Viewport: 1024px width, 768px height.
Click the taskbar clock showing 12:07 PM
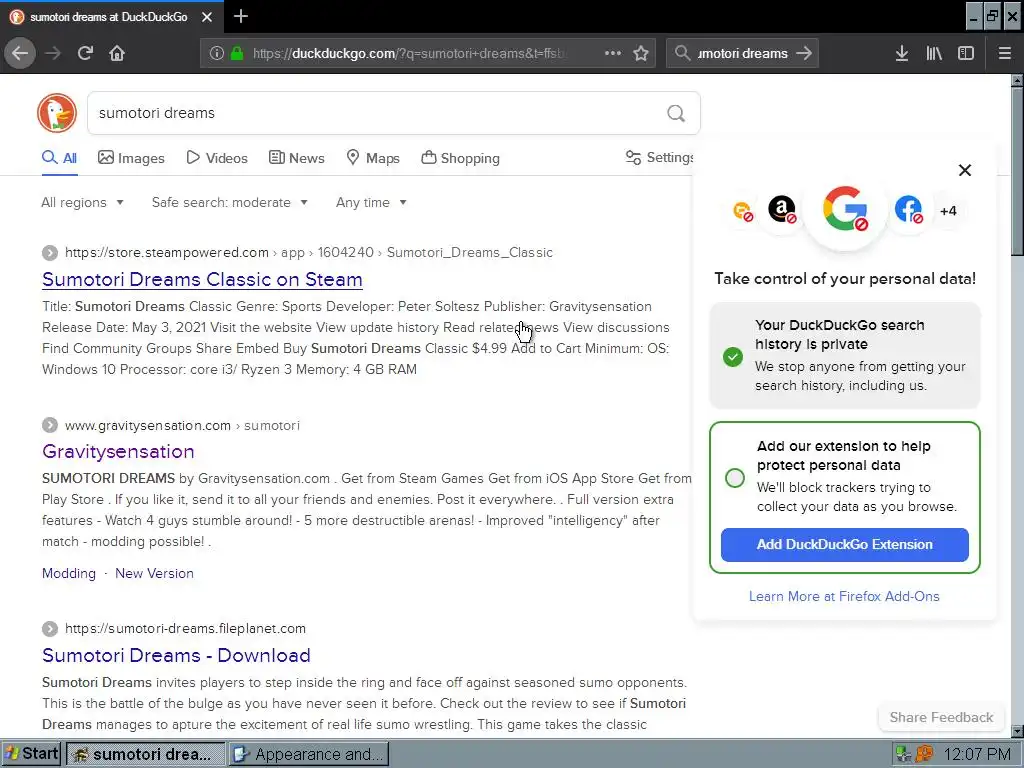(x=977, y=754)
